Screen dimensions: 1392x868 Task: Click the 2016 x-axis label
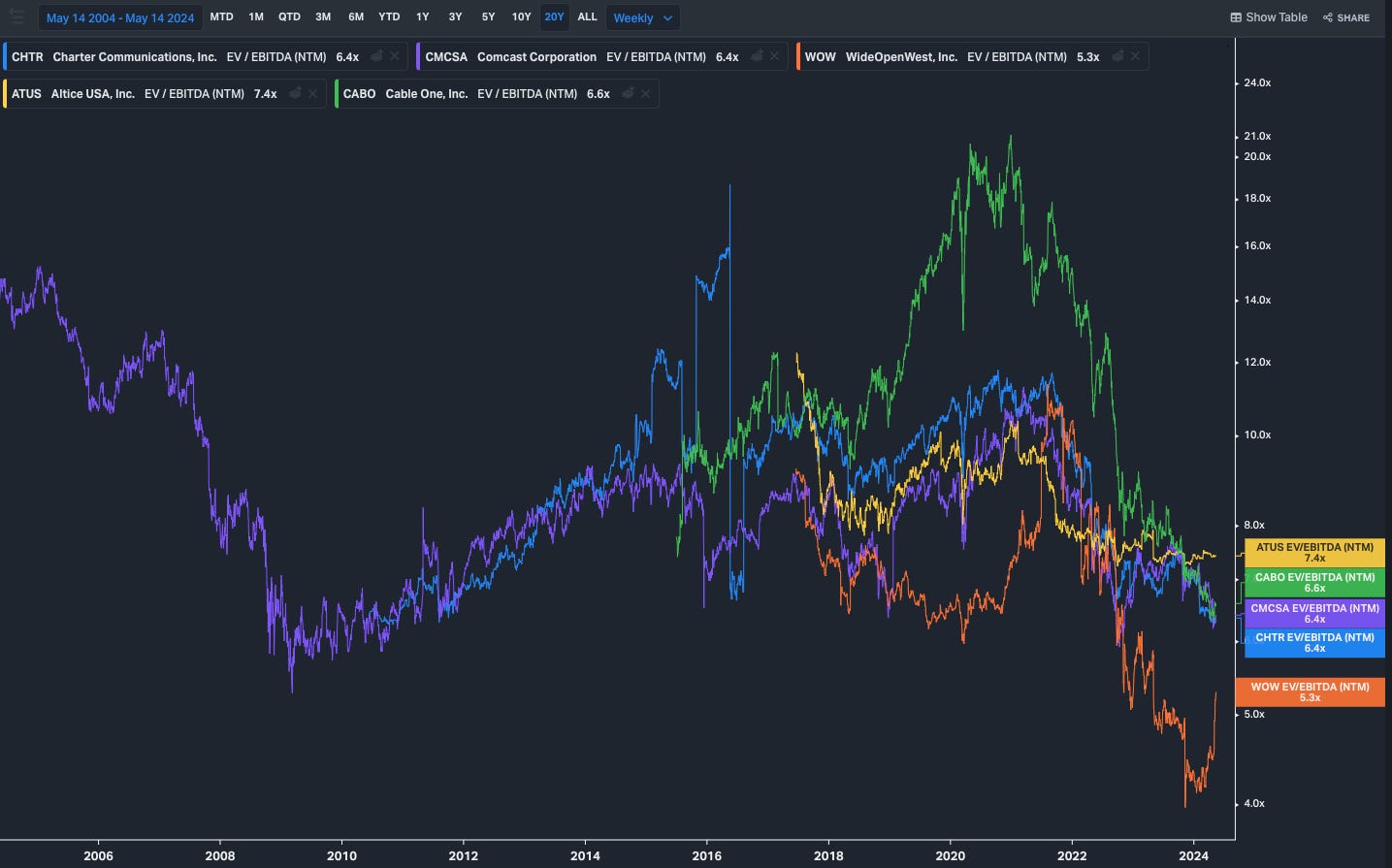point(707,855)
